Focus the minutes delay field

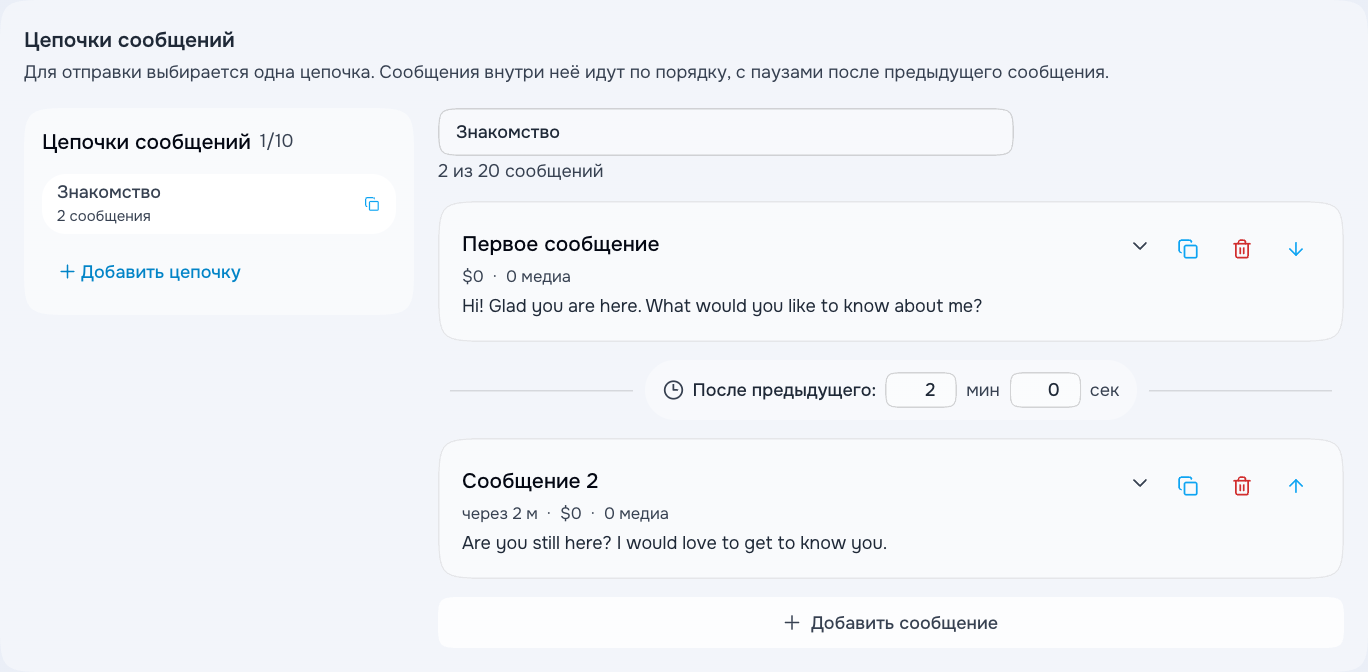point(922,390)
